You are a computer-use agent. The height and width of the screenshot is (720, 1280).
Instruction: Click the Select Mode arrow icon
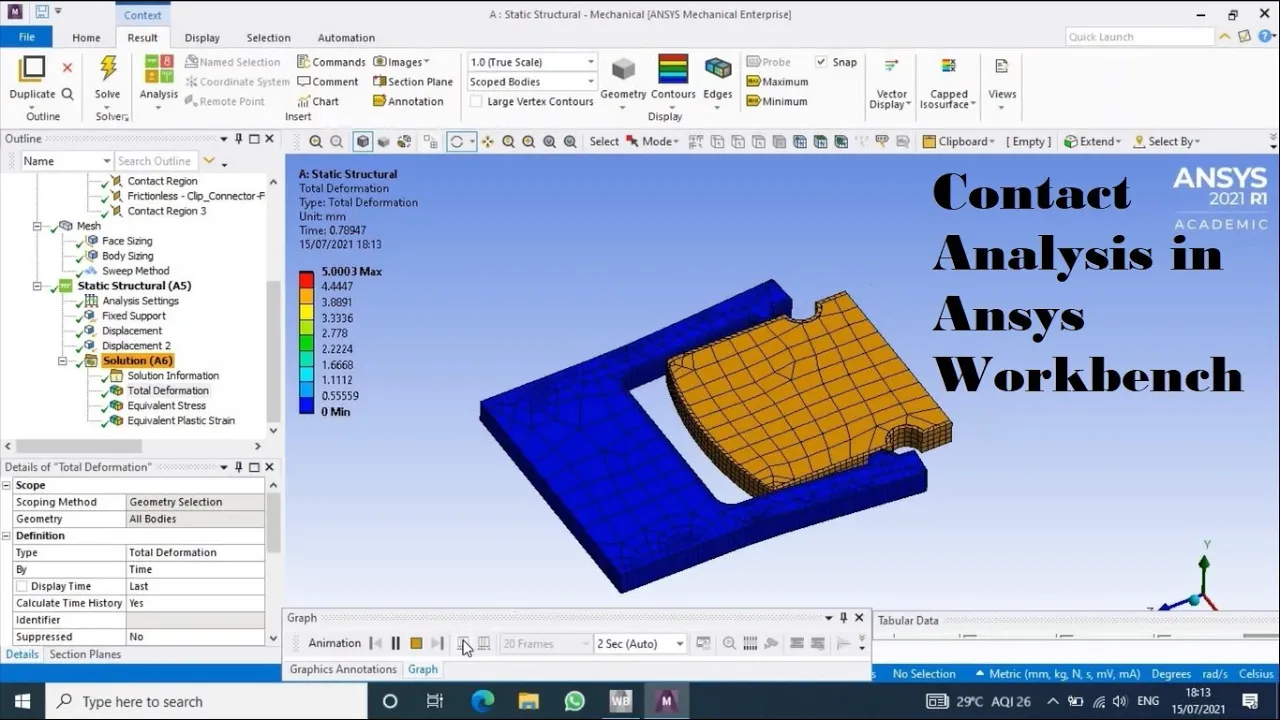click(x=632, y=142)
